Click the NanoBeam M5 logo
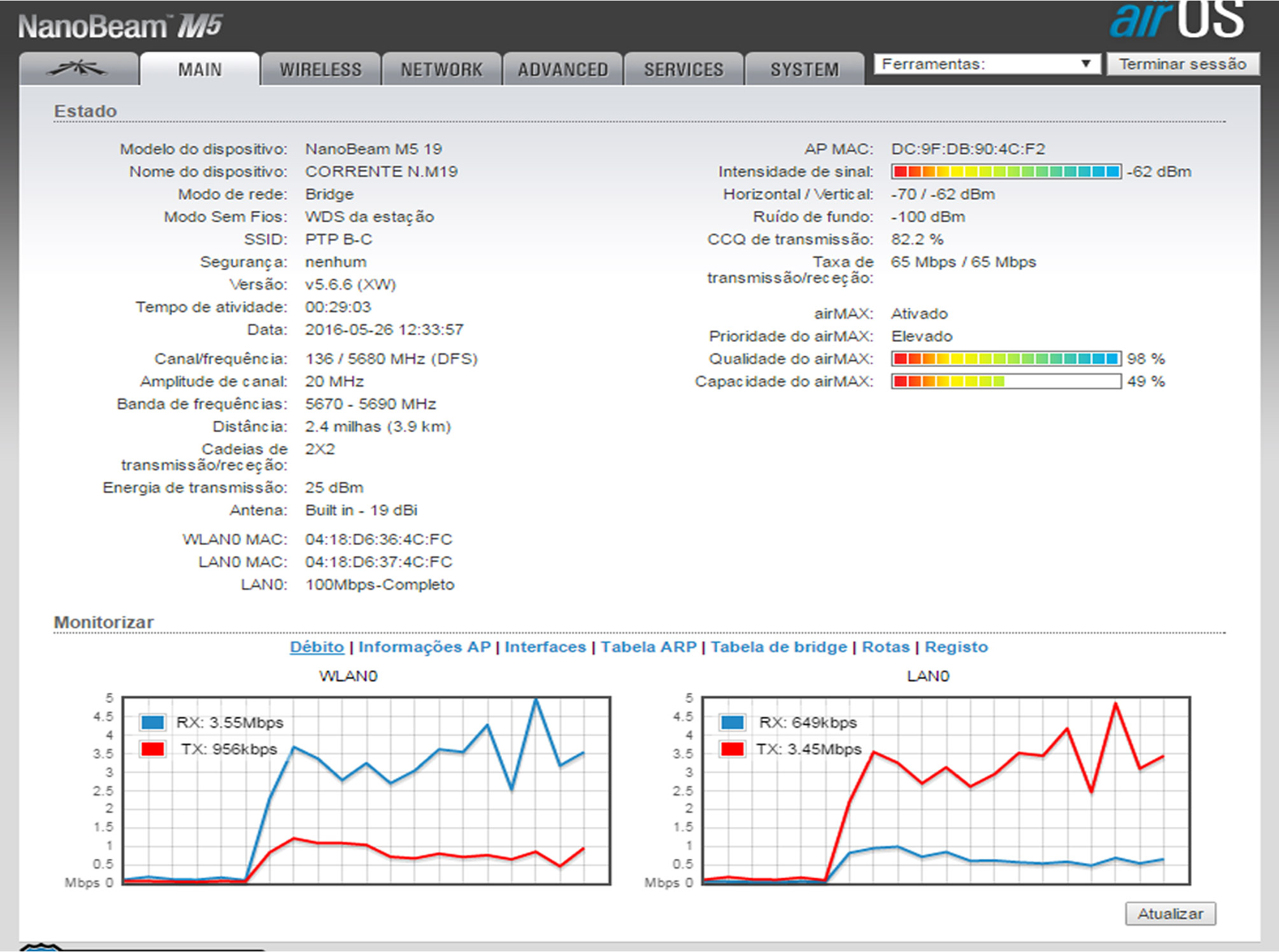Viewport: 1279px width, 952px height. click(120, 27)
